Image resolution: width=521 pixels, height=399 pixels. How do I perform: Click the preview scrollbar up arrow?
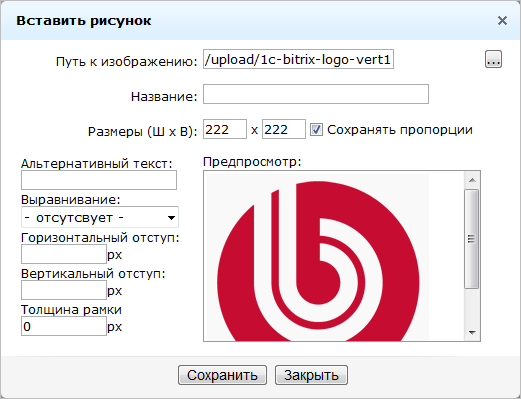click(472, 180)
